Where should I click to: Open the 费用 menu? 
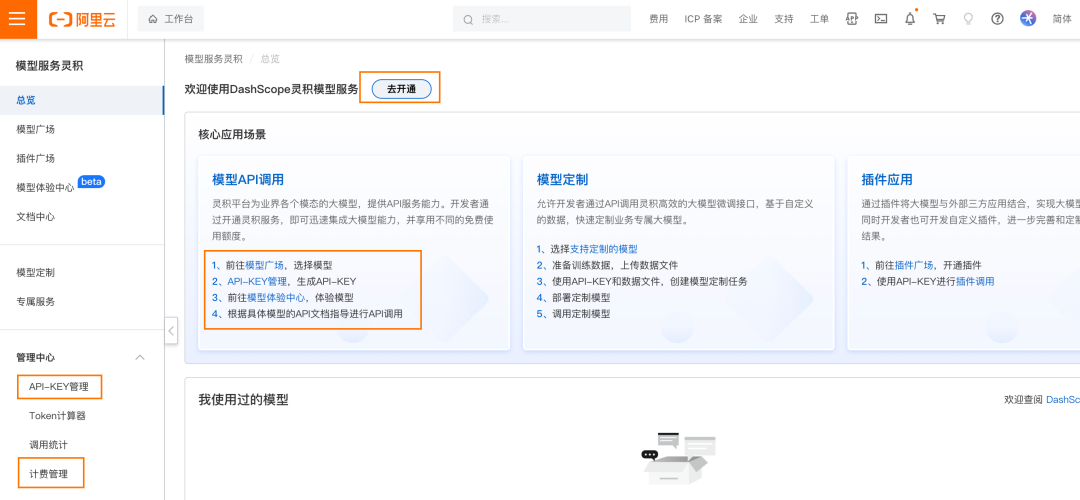coord(658,19)
